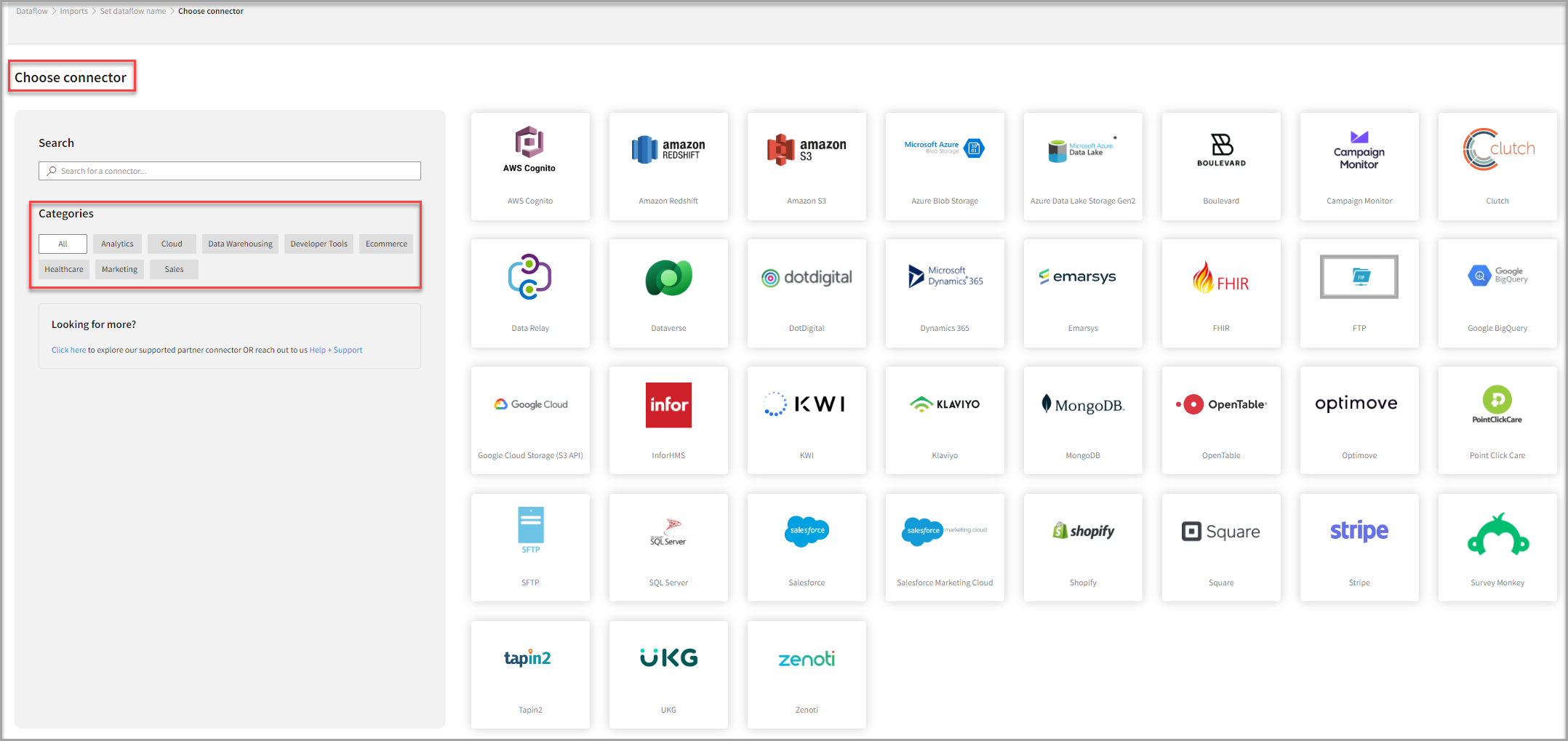Focus the connector search field
The width and height of the screenshot is (1568, 741).
click(230, 171)
